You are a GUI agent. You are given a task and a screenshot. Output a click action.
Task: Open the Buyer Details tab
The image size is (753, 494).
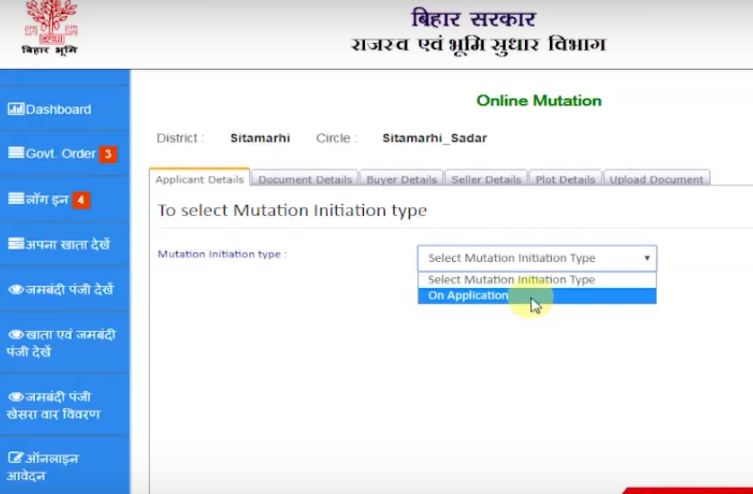point(400,180)
